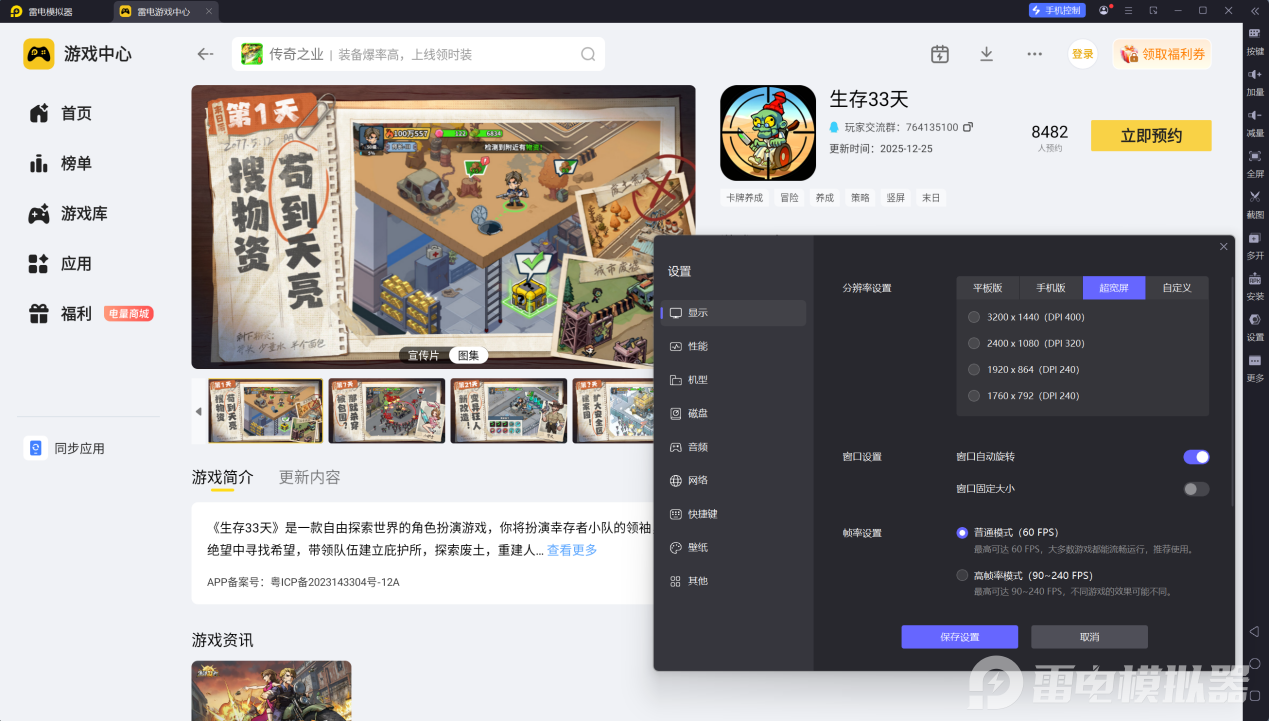Viewport: 1269px width, 721px height.
Task: Select the second screenshot thumbnail labeled 第7天
Action: tap(387, 411)
